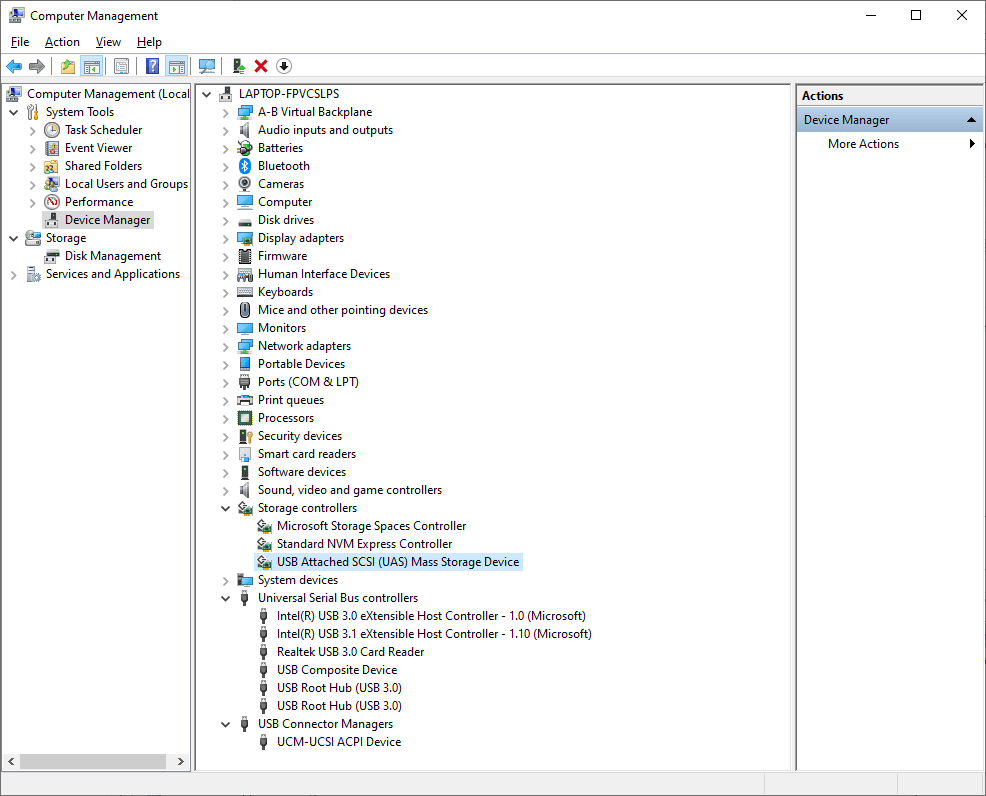Click the Update driver toolbar icon
The width and height of the screenshot is (986, 796).
[x=240, y=66]
